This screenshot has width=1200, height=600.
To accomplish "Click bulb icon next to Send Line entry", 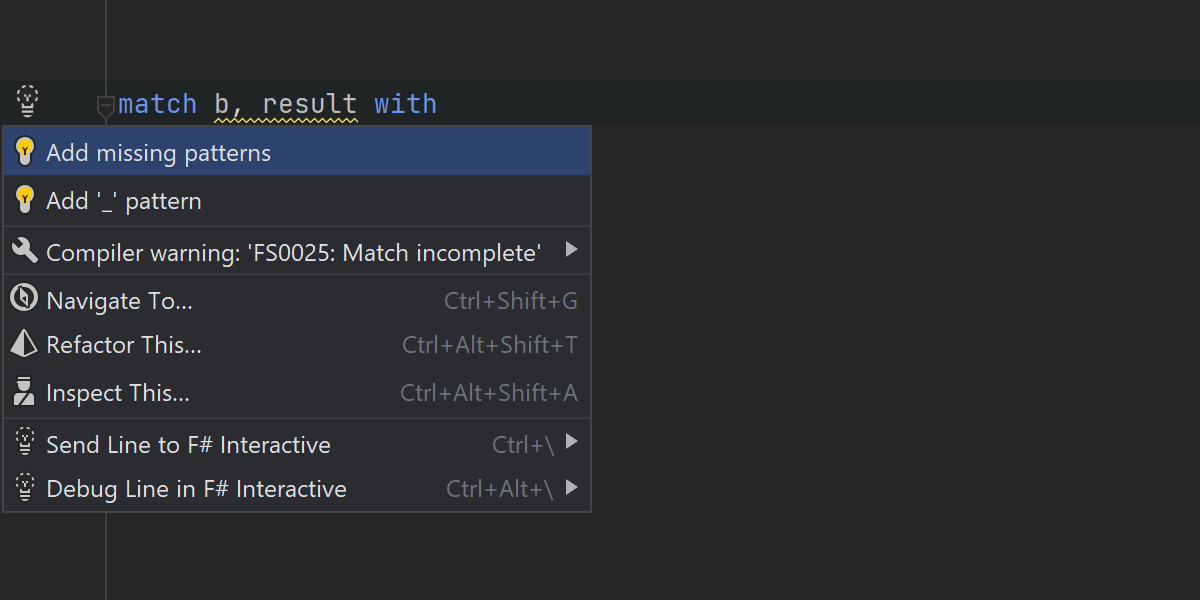I will click(x=25, y=443).
